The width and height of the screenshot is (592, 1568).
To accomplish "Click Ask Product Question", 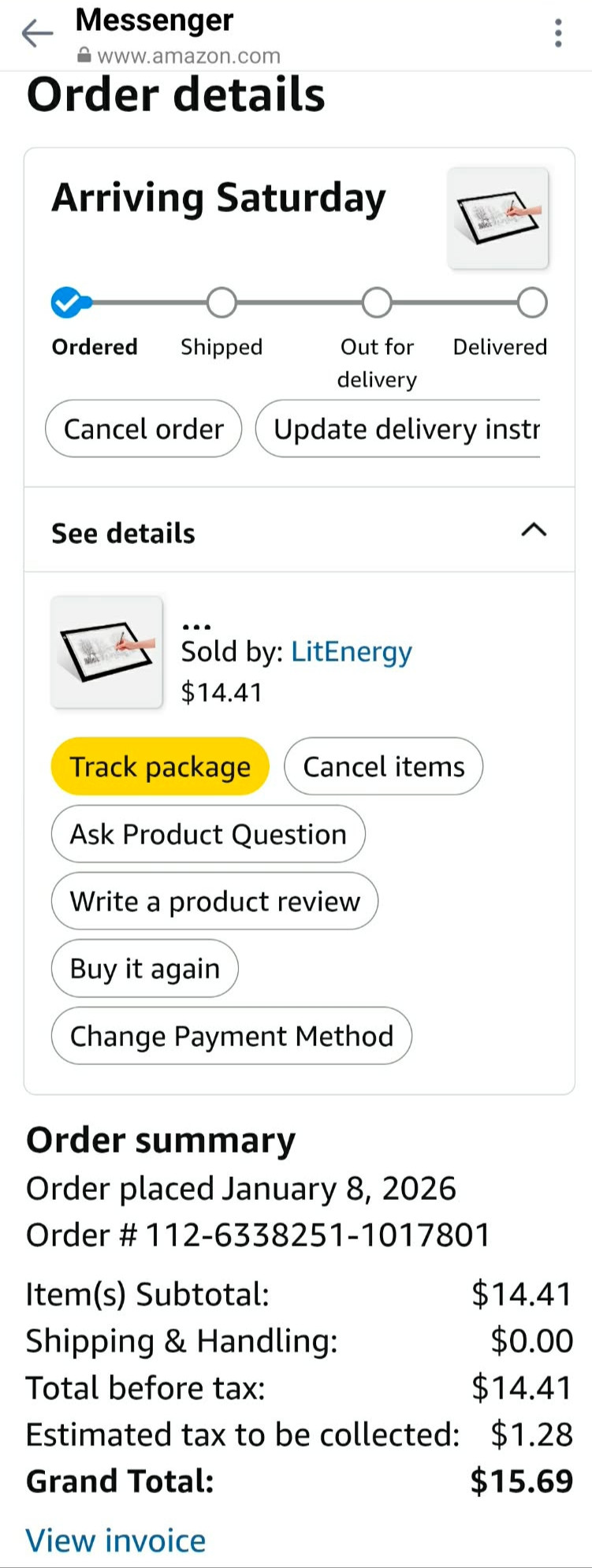I will click(208, 834).
